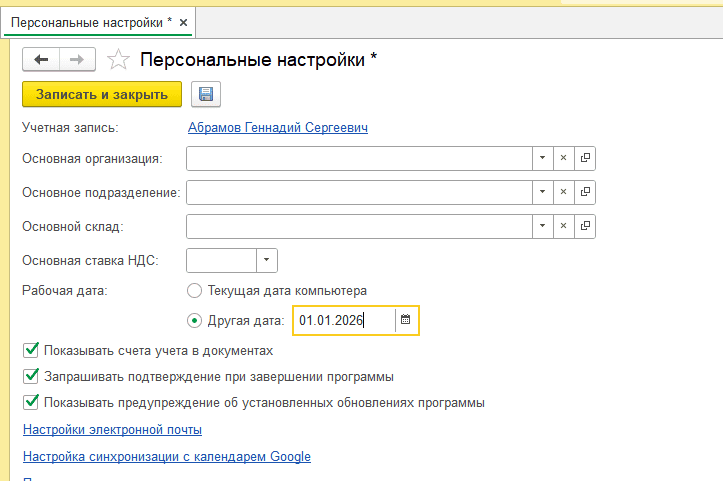The width and height of the screenshot is (723, 481).
Task: Open the Основной склад item form icon
Action: pyautogui.click(x=585, y=226)
